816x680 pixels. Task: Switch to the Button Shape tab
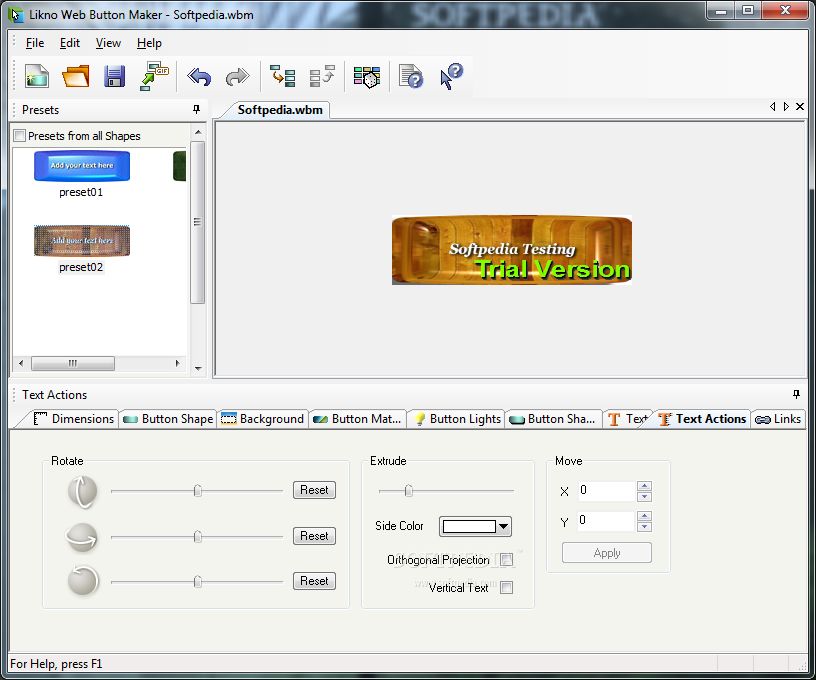pyautogui.click(x=168, y=419)
